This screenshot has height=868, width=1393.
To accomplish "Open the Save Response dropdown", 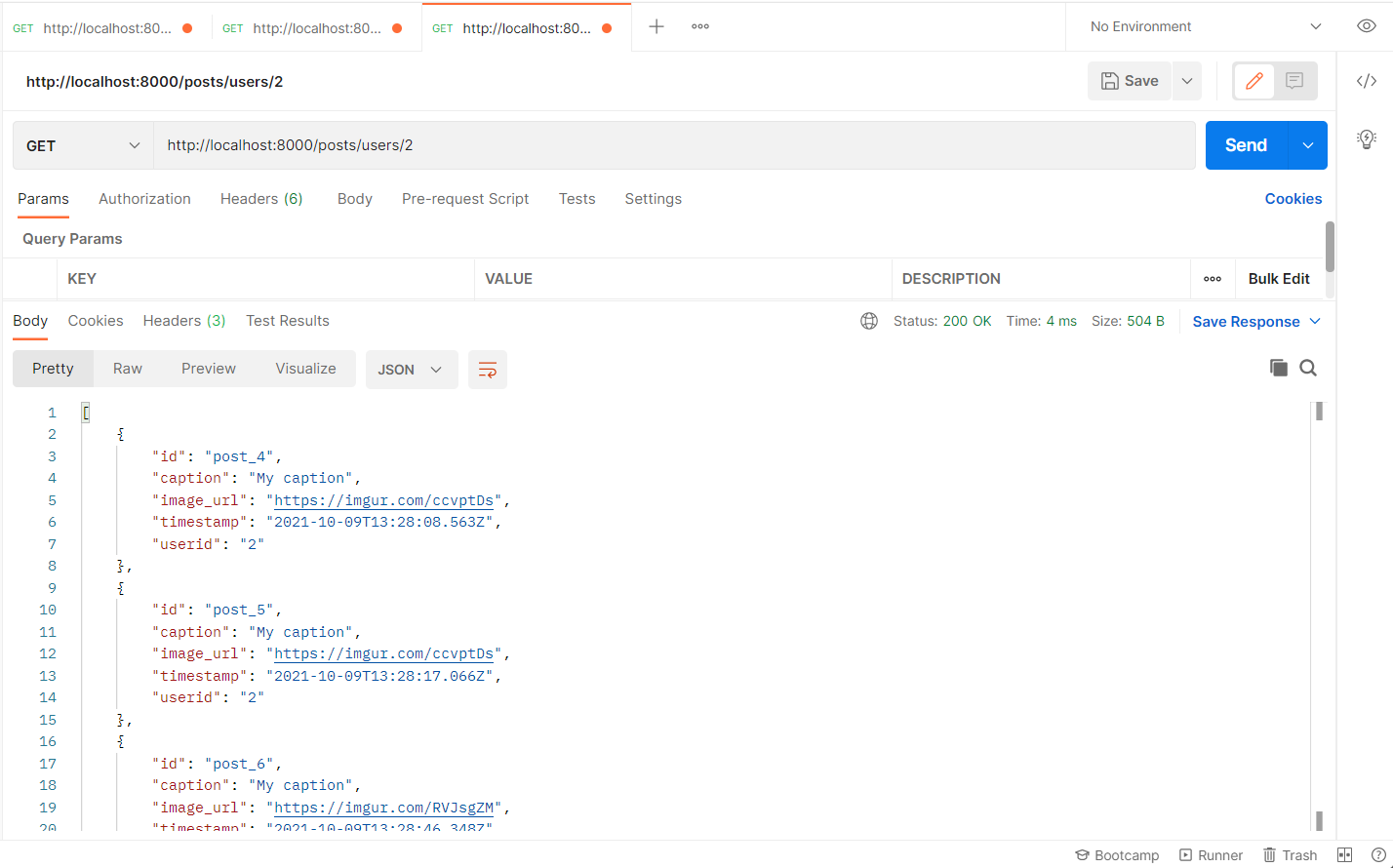I will (1256, 322).
